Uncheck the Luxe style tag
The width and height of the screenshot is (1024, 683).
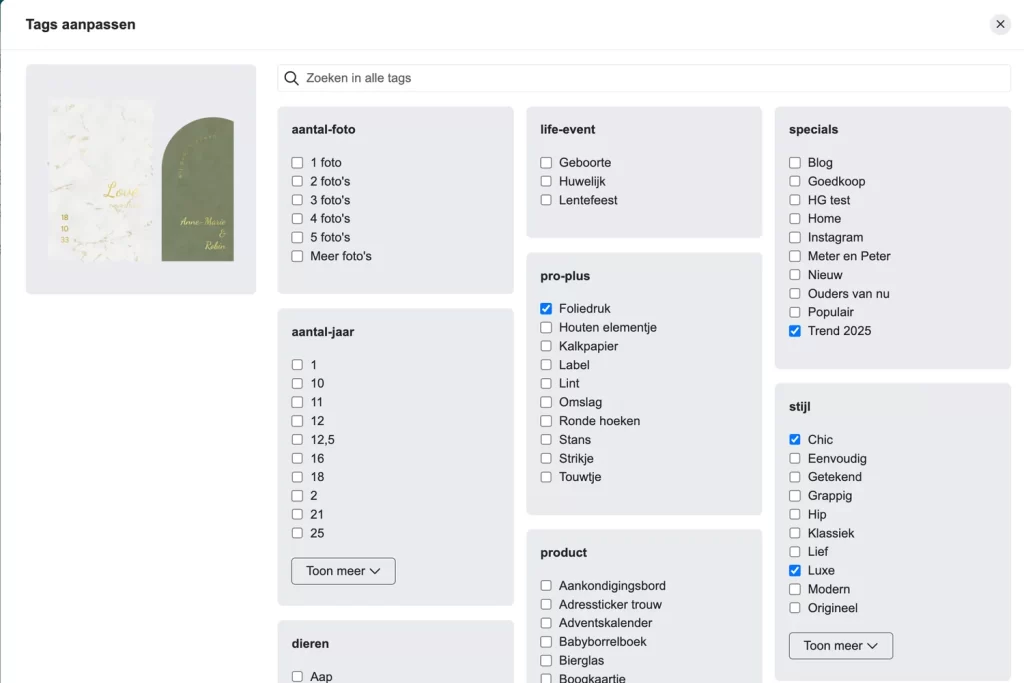tap(793, 570)
